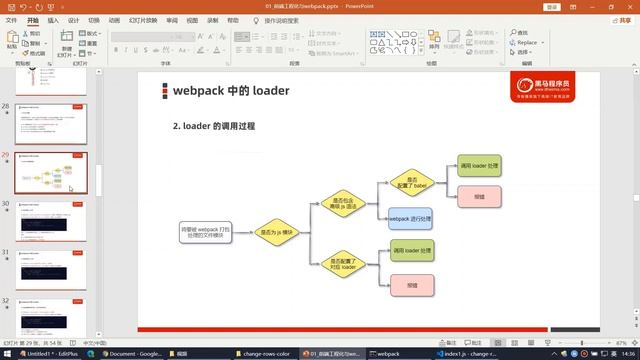The image size is (640, 360).
Task: Reset the slide layout
Action: [x=88, y=43]
